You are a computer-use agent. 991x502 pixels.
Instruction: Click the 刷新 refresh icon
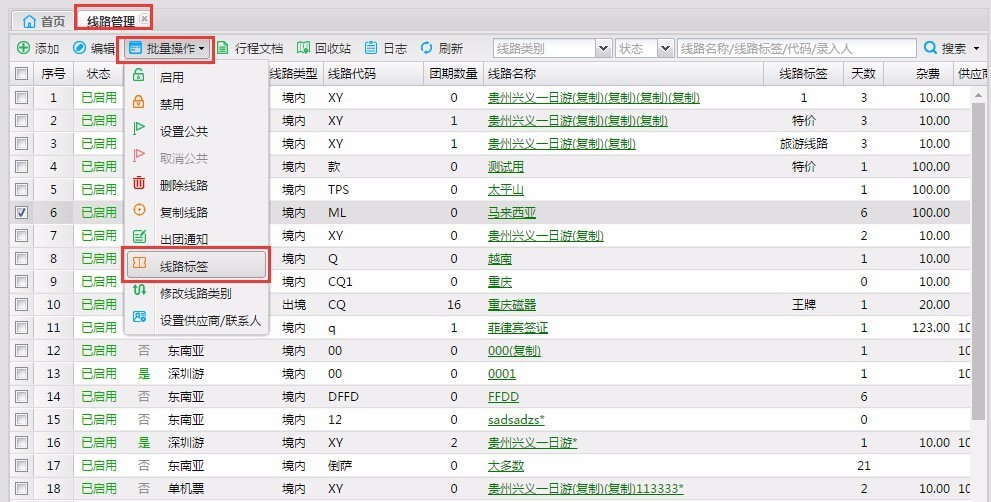coord(427,48)
